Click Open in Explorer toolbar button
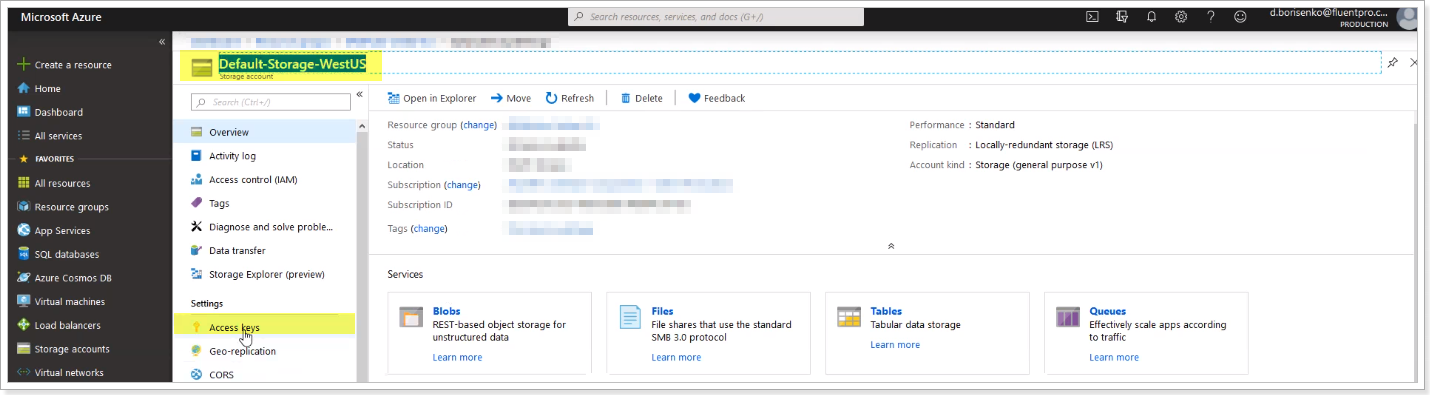The height and width of the screenshot is (395, 1430). pos(432,98)
